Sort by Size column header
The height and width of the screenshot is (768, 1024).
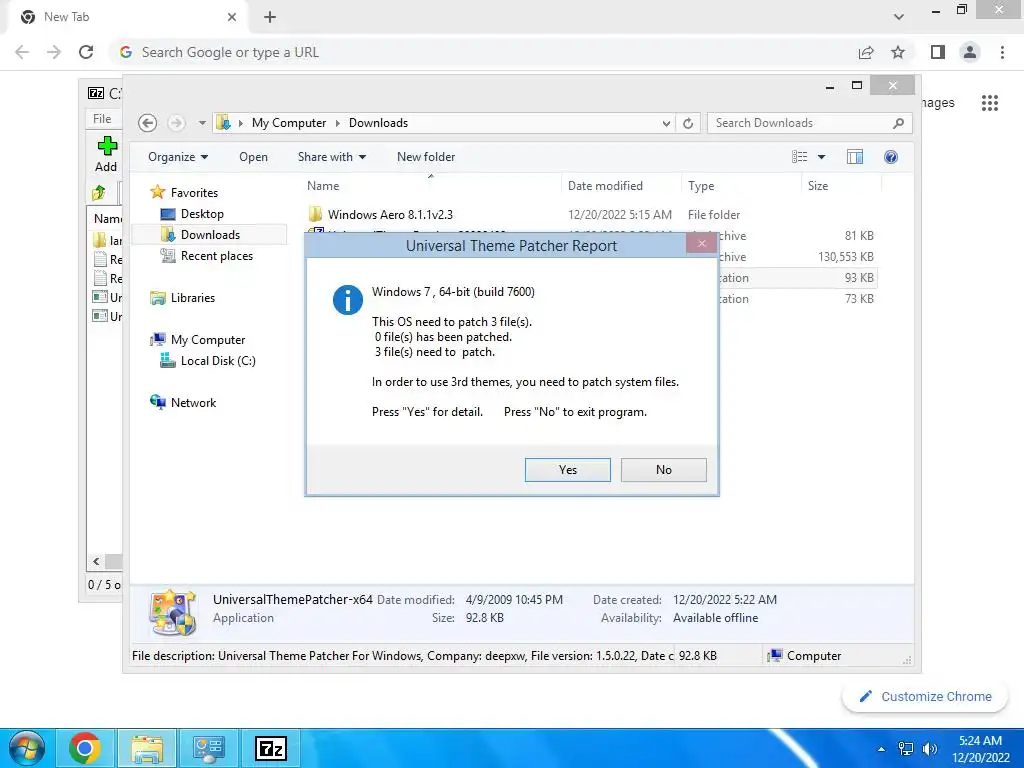point(841,185)
